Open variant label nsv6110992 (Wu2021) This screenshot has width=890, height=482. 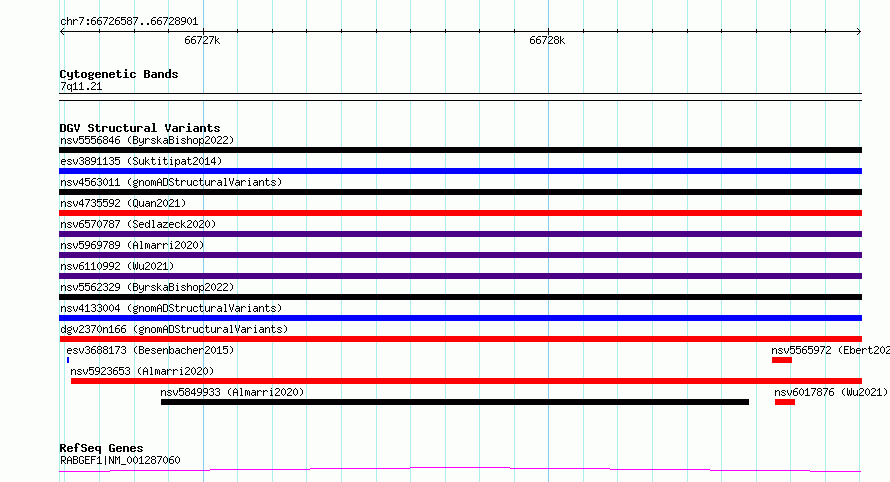pos(117,266)
